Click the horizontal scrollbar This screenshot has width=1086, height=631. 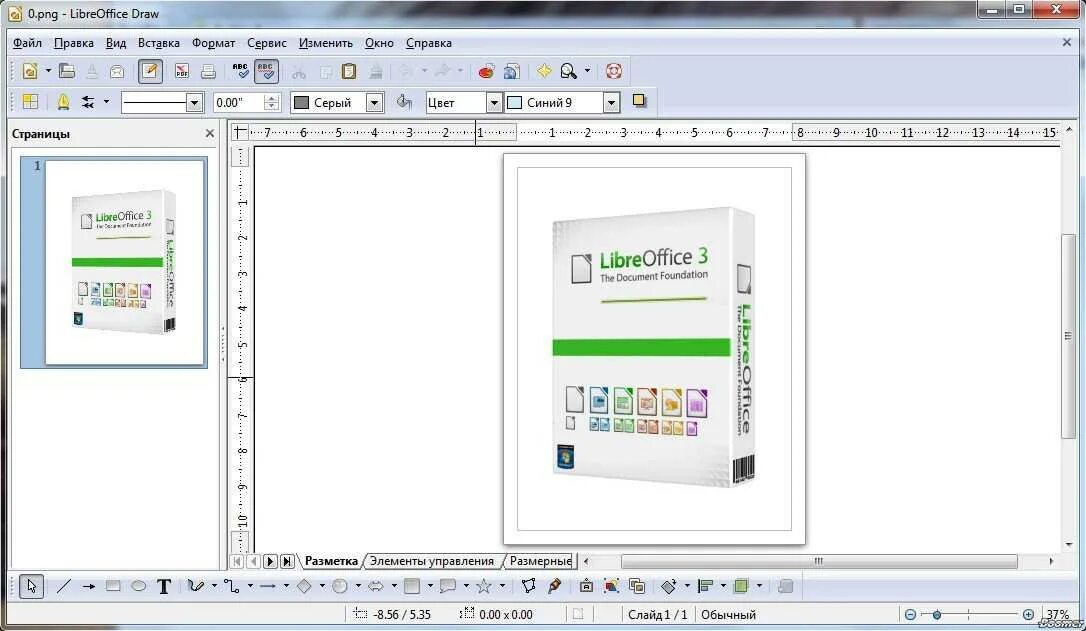(819, 561)
